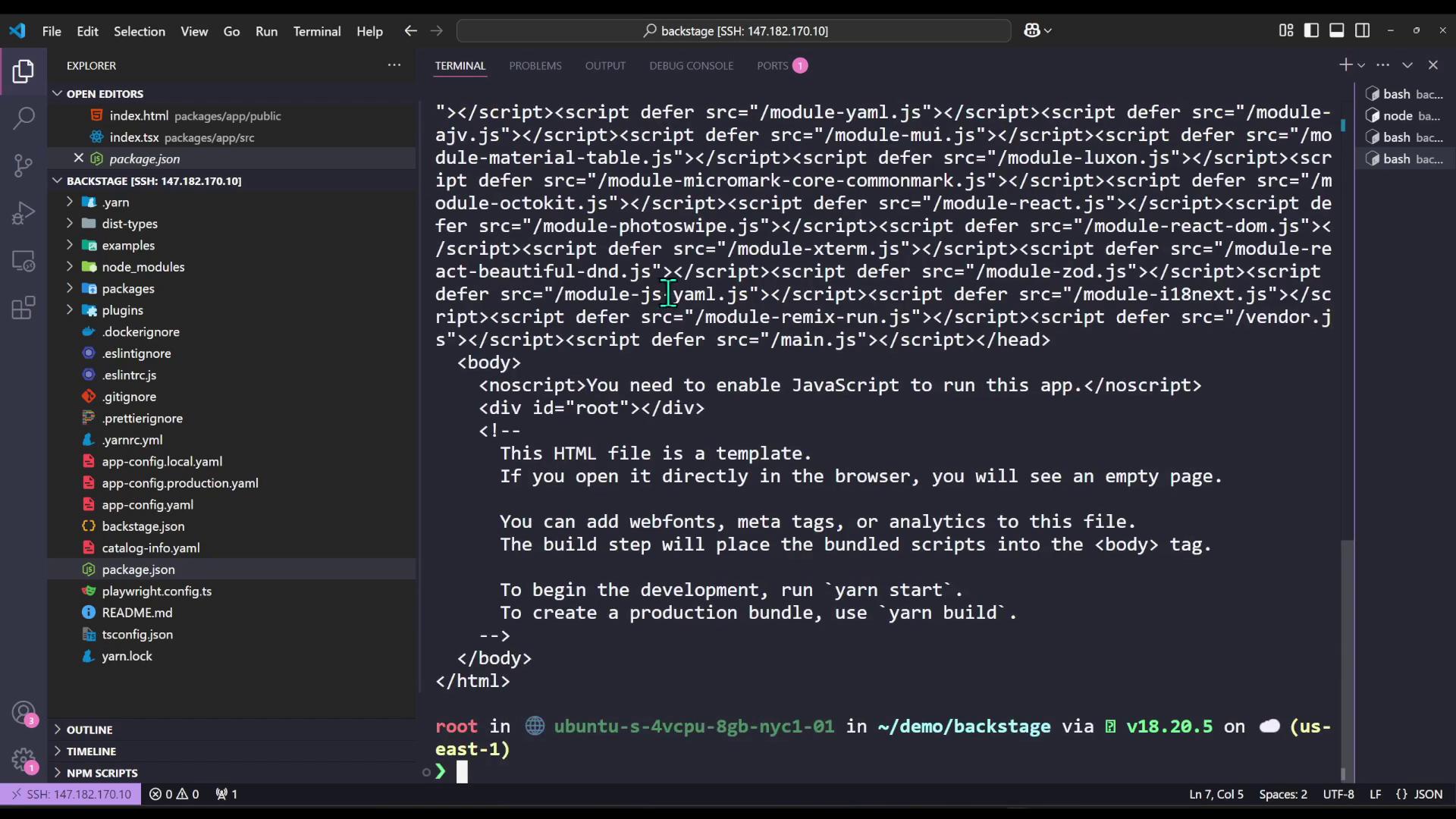Click the terminal vertical scrollbar
This screenshot has width=1456, height=819.
[1346, 660]
